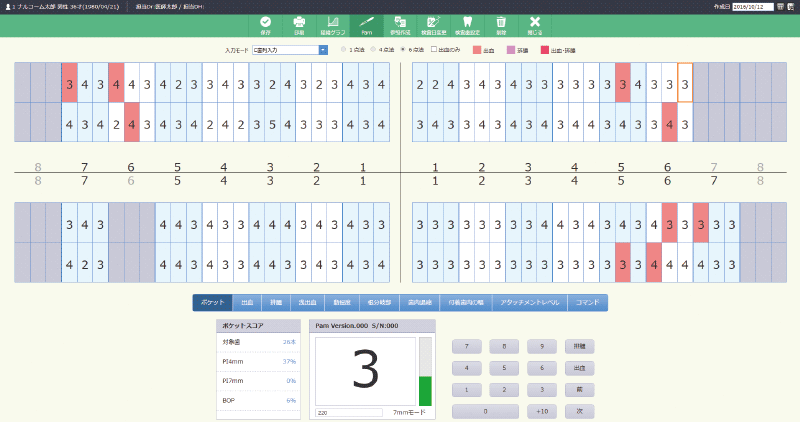
Task: Select the 1点法 radio button
Action: (x=343, y=49)
